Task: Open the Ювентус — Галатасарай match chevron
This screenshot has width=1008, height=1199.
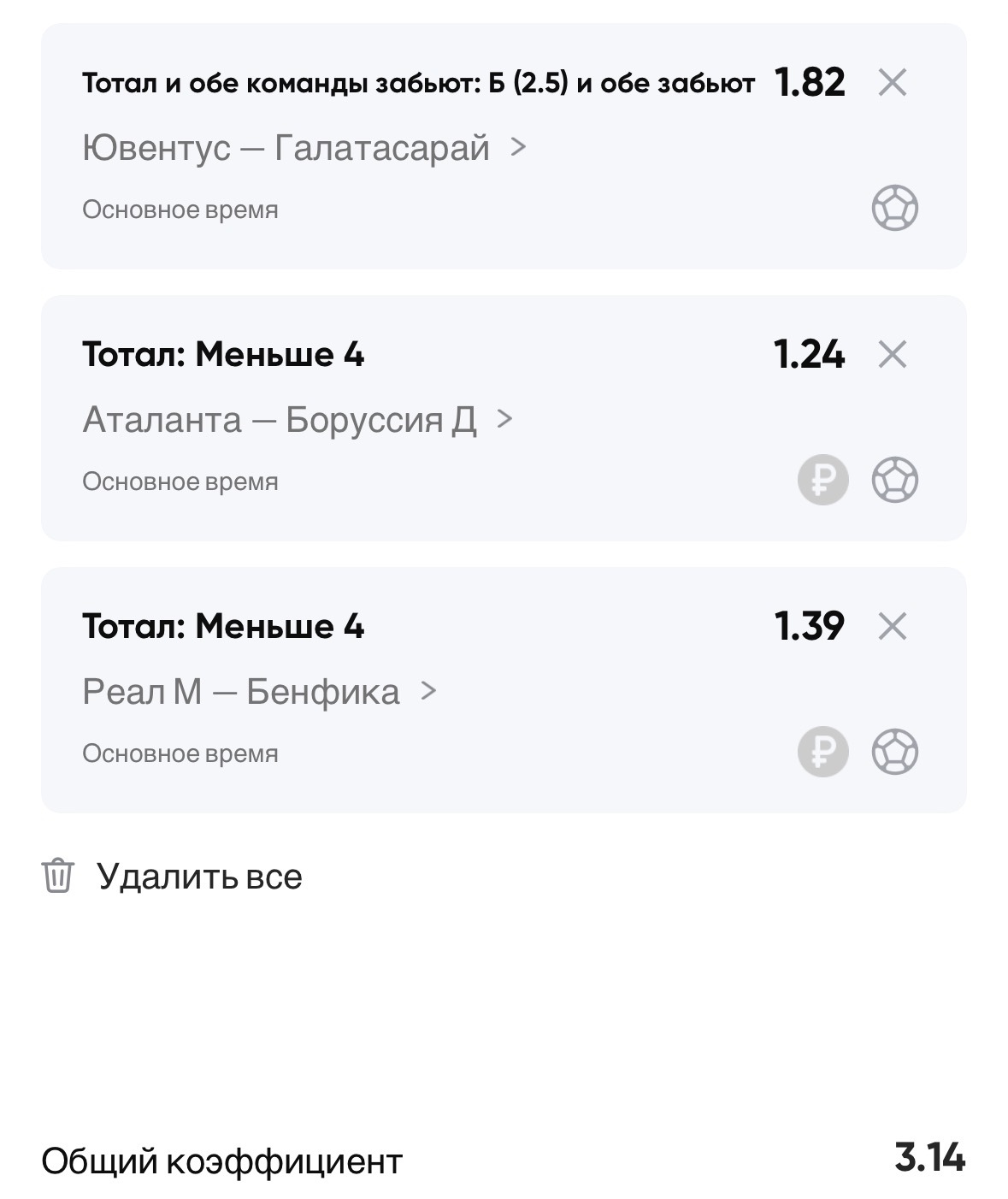Action: tap(517, 147)
